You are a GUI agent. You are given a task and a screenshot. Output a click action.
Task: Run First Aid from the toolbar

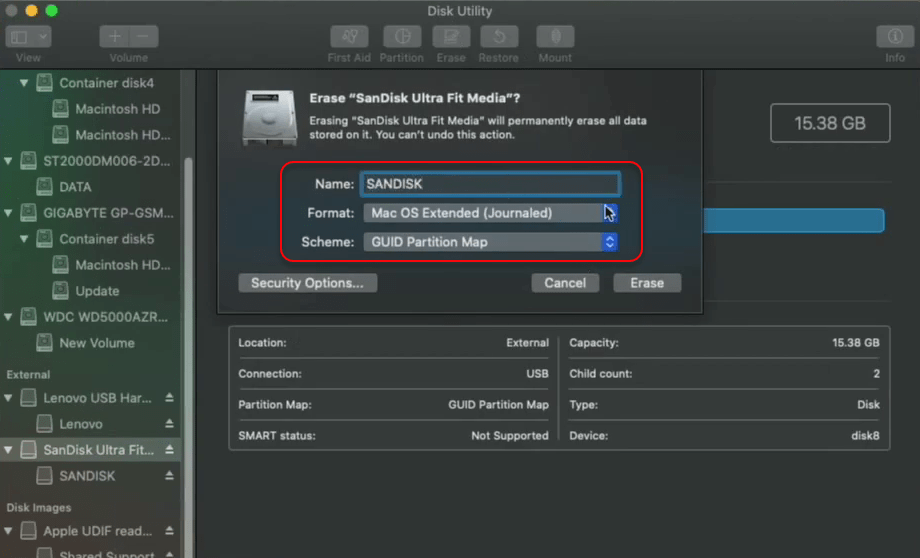[x=349, y=37]
